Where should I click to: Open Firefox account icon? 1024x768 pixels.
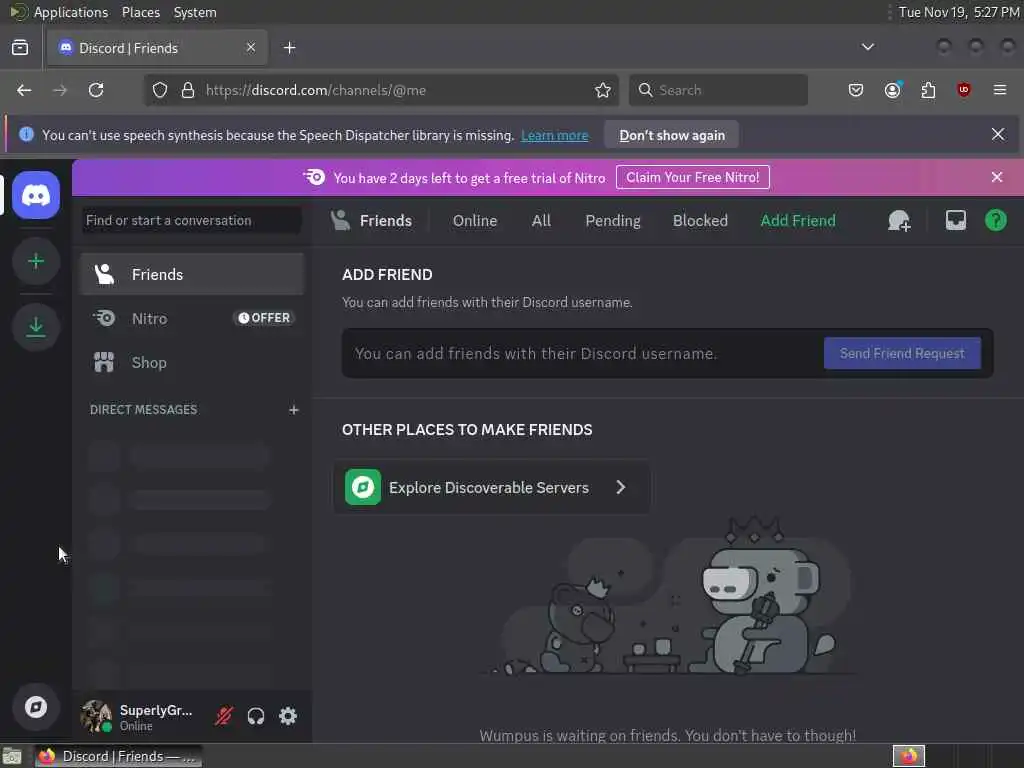892,90
